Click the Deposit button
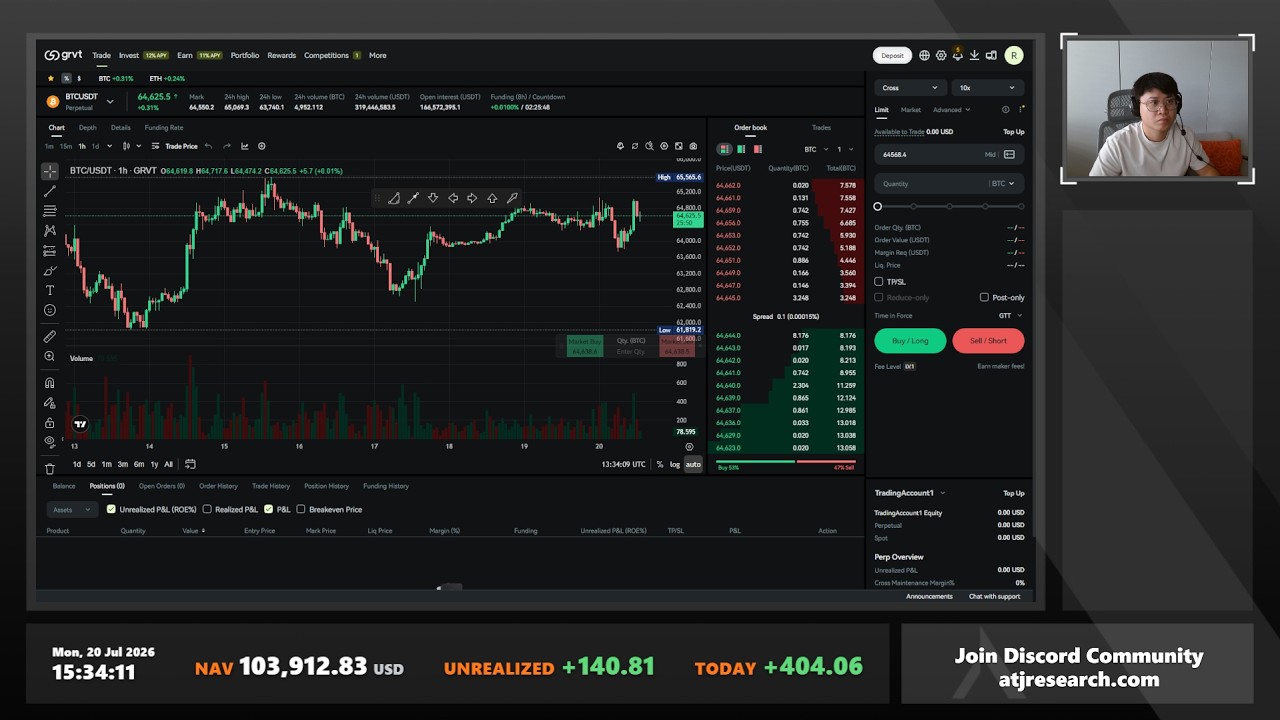 (x=892, y=56)
